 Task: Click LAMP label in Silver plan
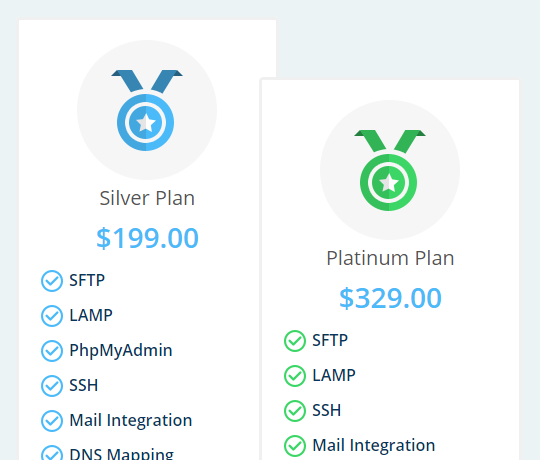[x=91, y=315]
